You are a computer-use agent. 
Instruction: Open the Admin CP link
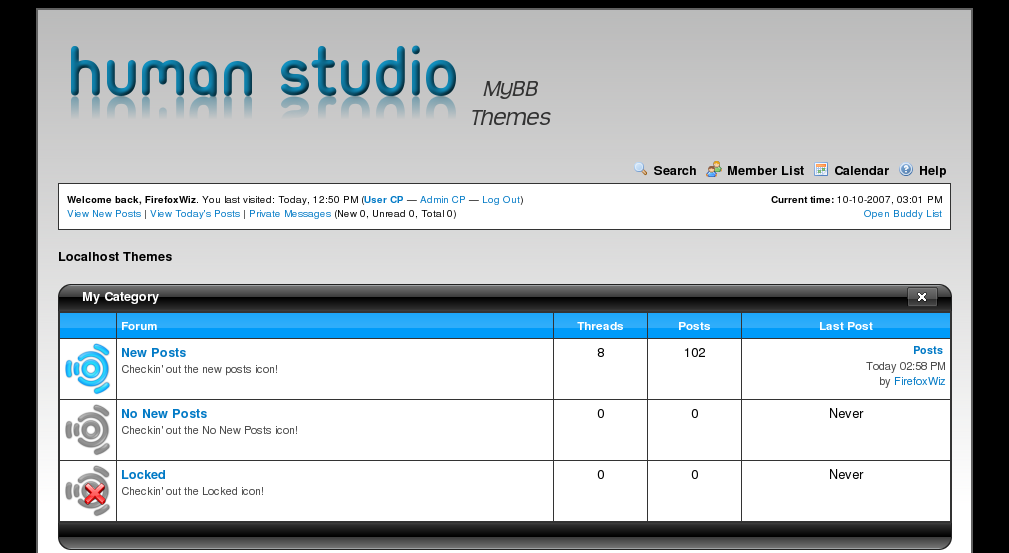[x=442, y=200]
